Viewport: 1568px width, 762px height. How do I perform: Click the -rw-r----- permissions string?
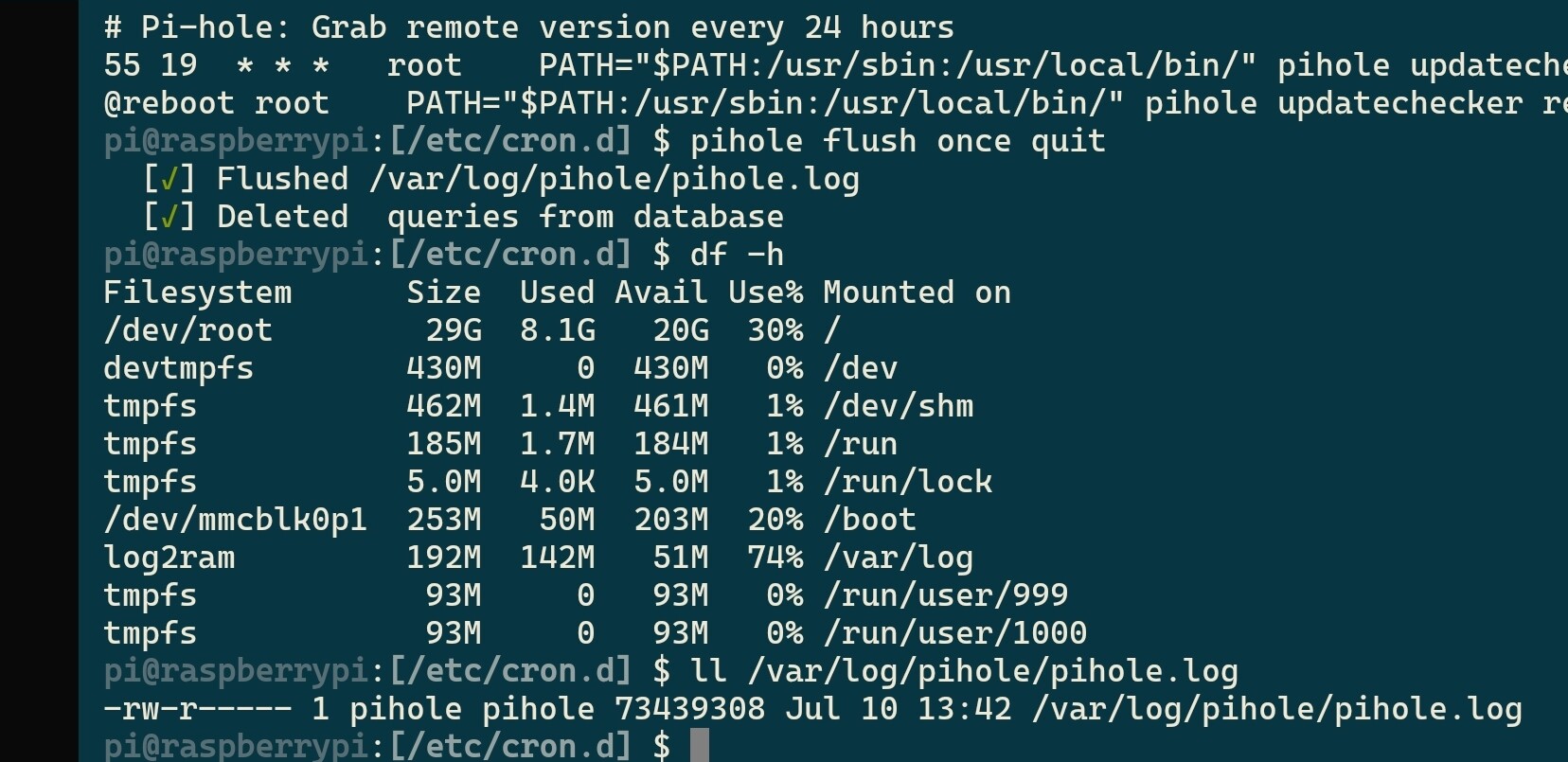(197, 709)
